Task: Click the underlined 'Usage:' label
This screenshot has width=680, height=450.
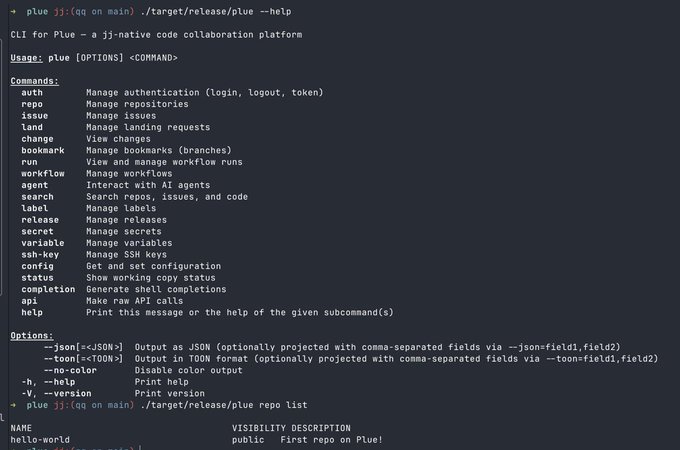Action: pyautogui.click(x=27, y=58)
